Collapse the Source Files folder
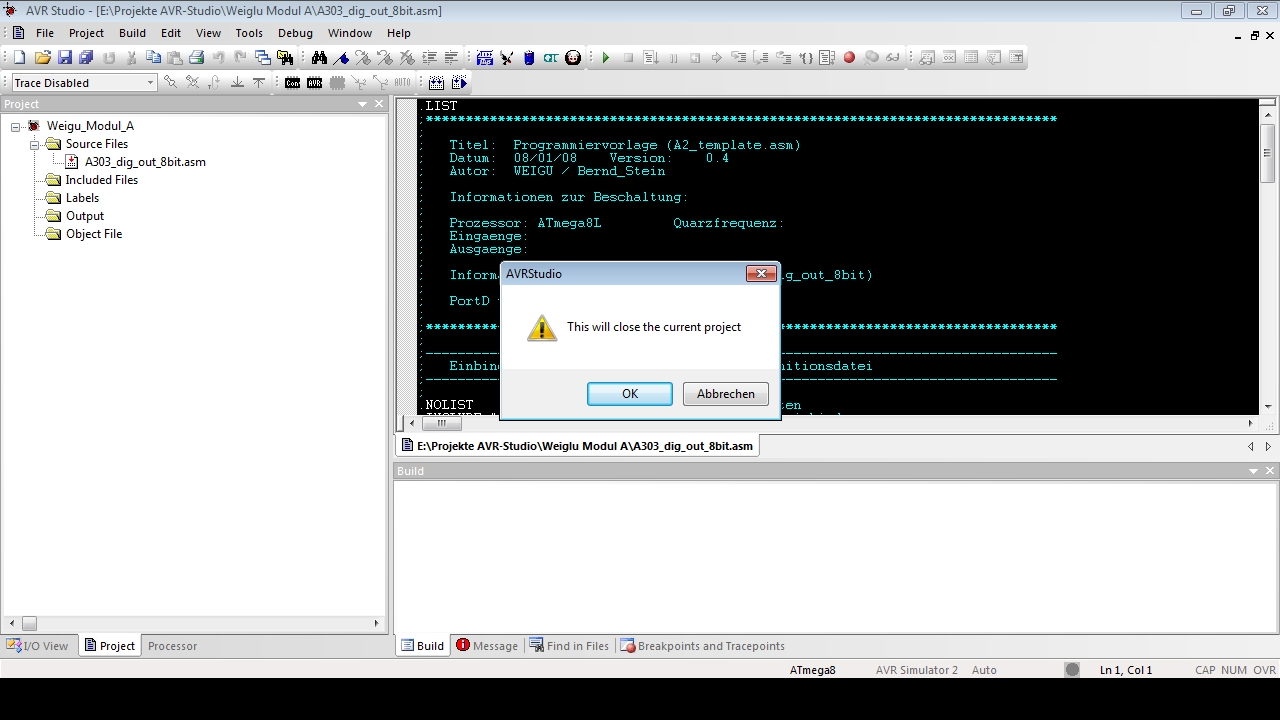This screenshot has height=720, width=1280. point(34,144)
